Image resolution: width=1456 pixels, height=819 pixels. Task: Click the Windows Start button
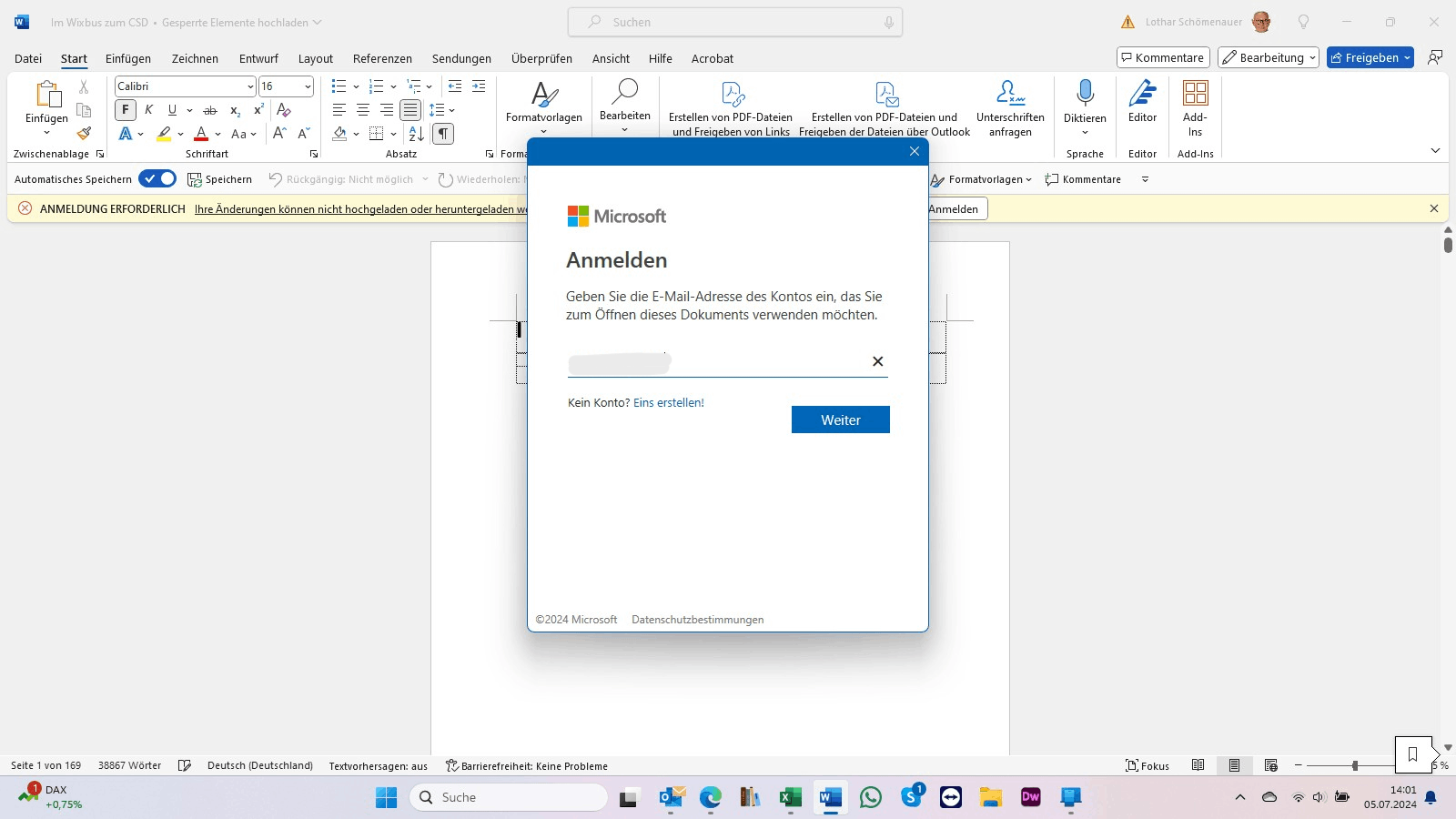386,798
